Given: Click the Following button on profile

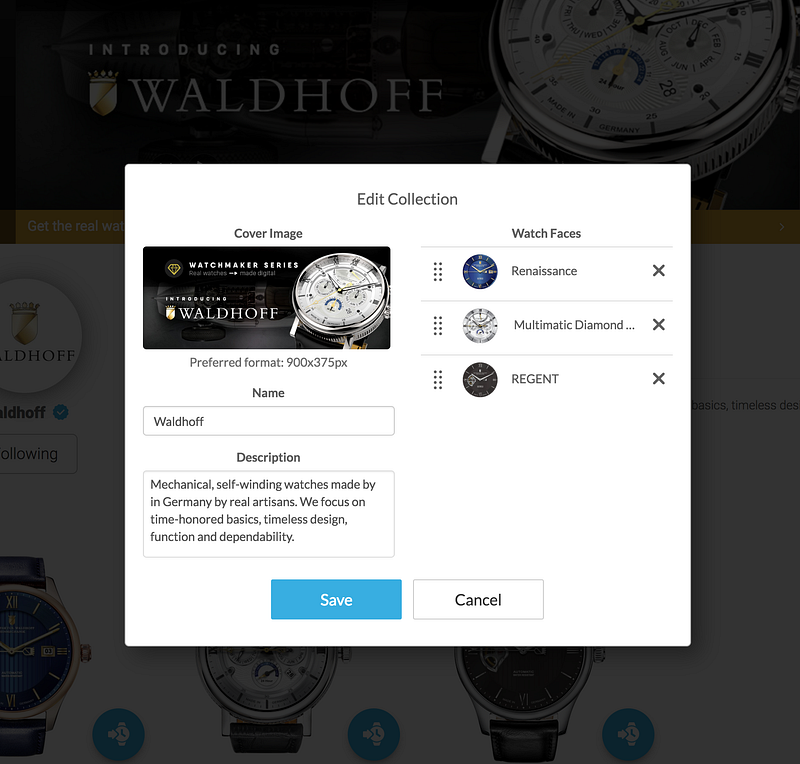Looking at the screenshot, I should [35, 454].
